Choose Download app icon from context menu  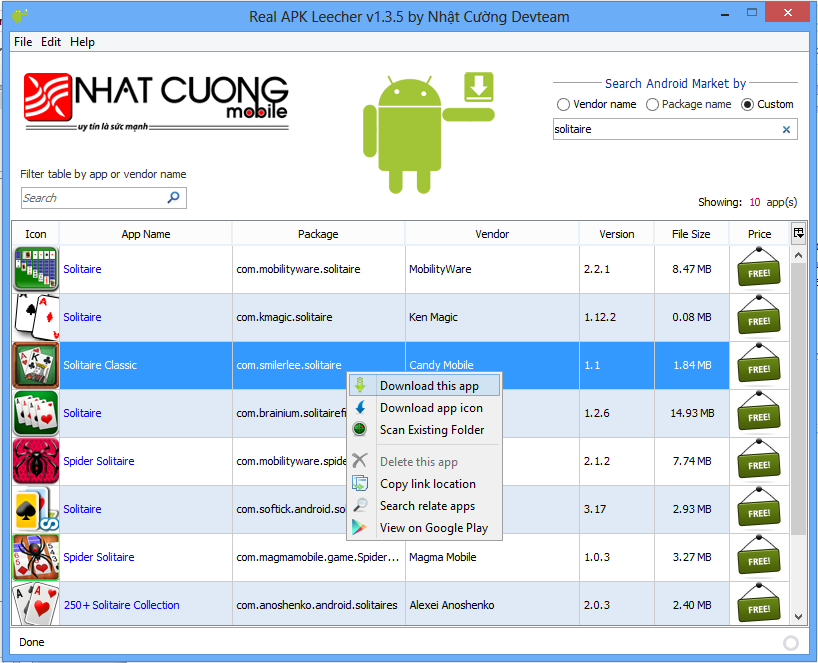425,408
